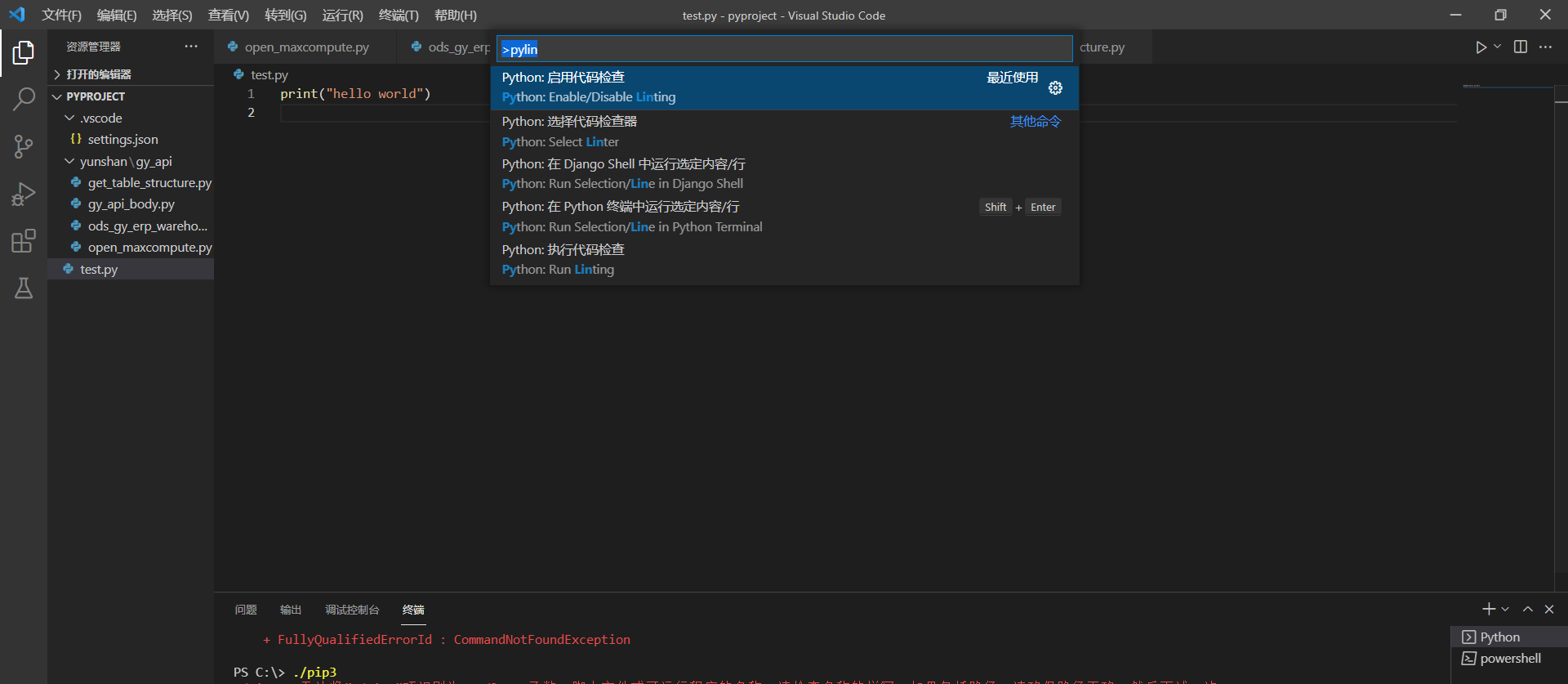The height and width of the screenshot is (684, 1568).
Task: Choose Run Selection/Line in Python Terminal
Action: pos(784,217)
